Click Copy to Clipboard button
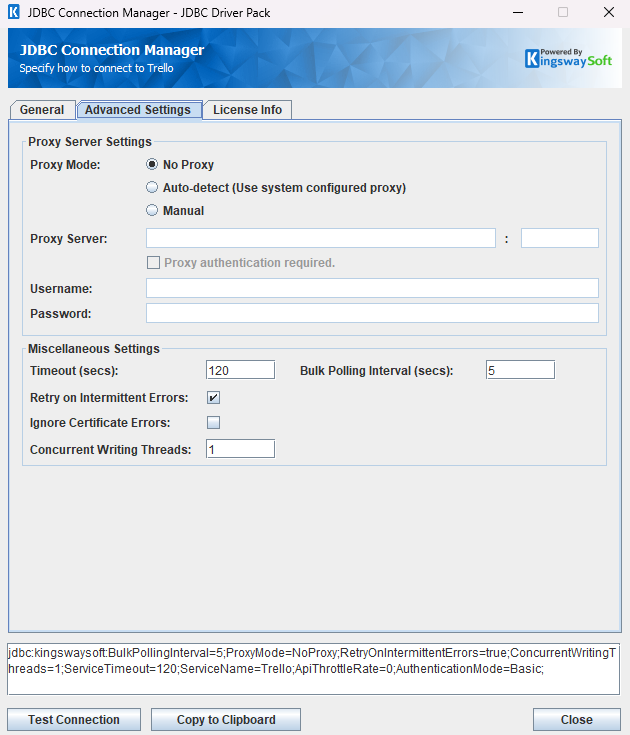630x735 pixels. [x=226, y=720]
